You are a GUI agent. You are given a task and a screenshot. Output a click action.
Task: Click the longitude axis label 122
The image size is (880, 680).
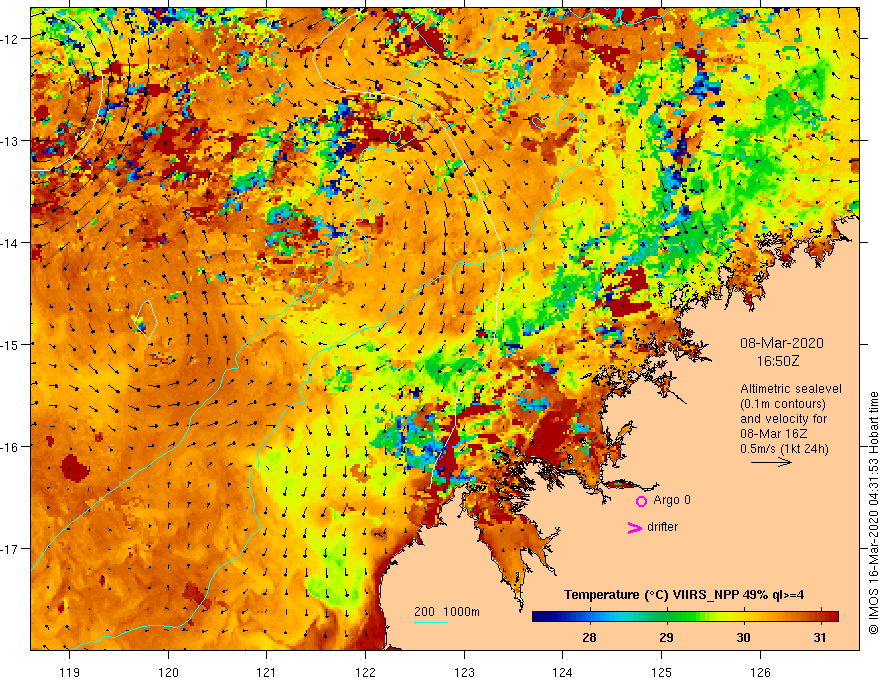[x=365, y=672]
